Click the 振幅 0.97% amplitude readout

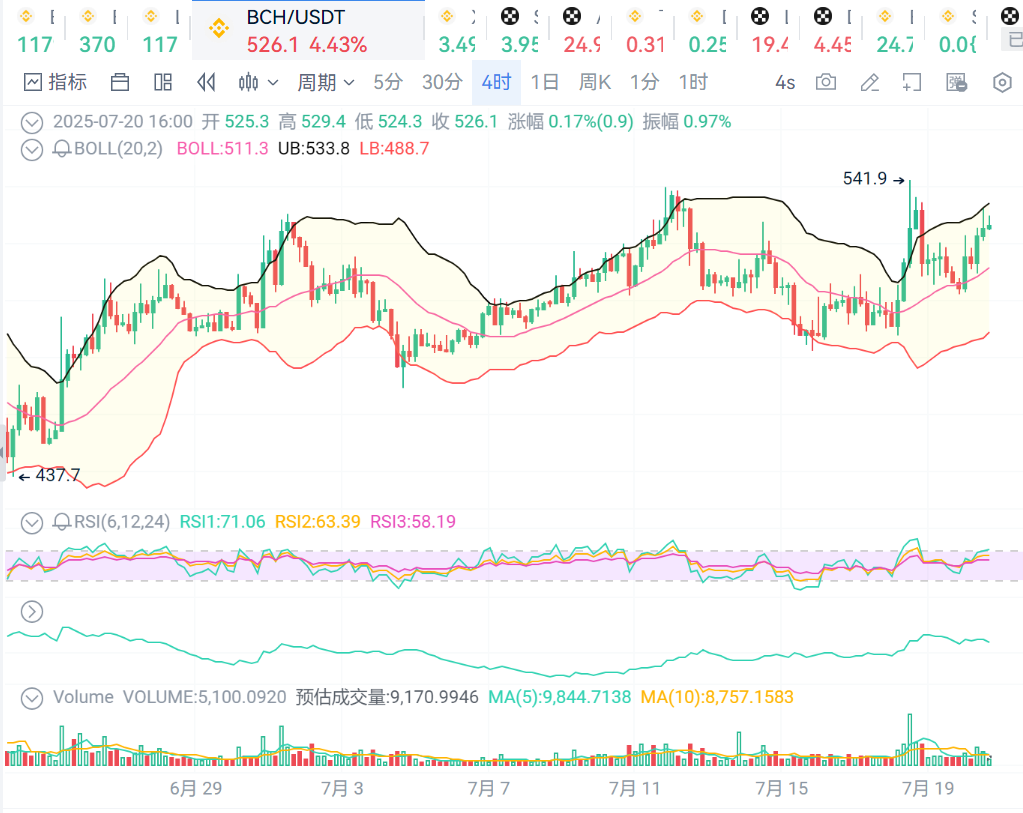point(686,121)
